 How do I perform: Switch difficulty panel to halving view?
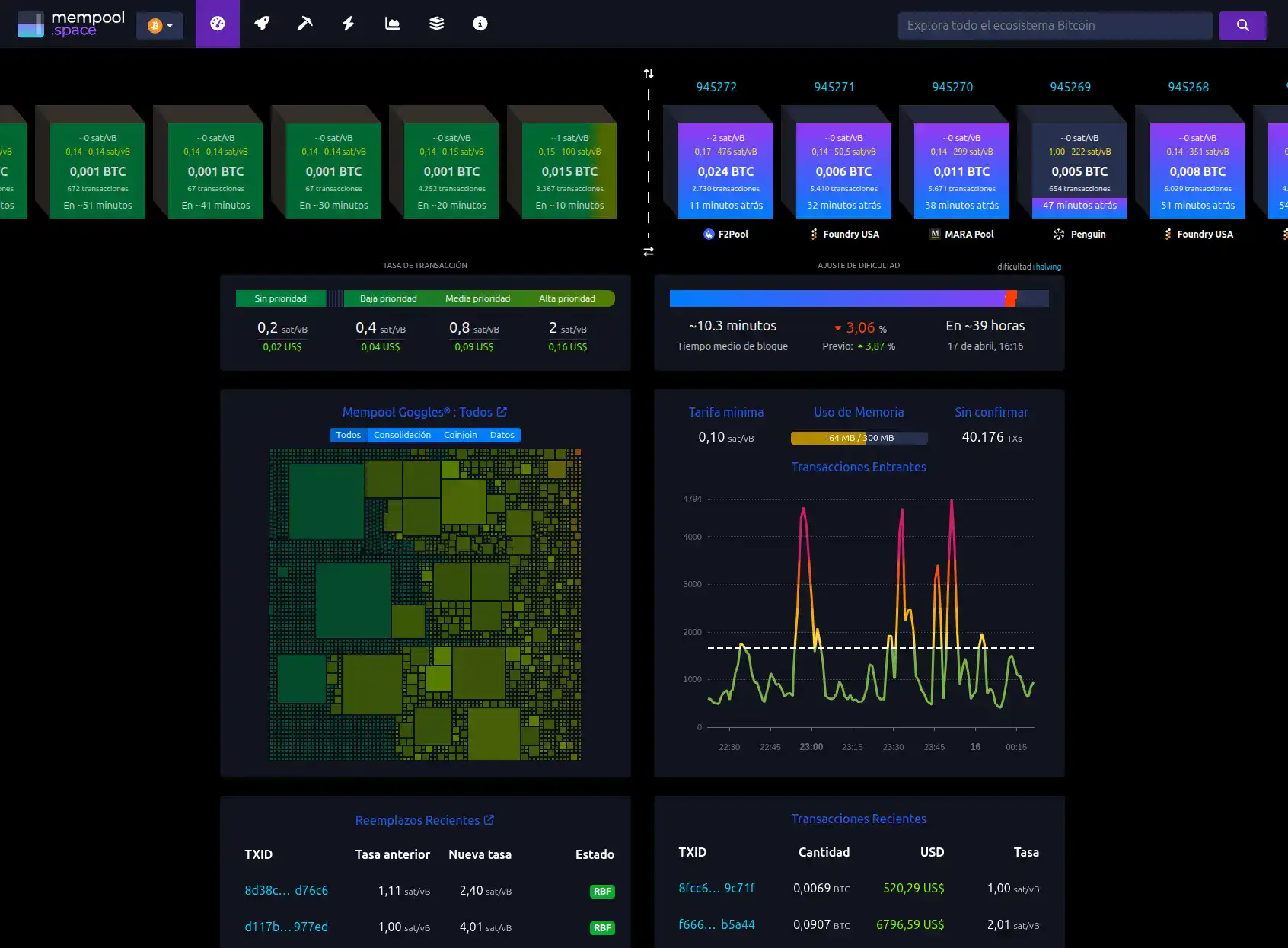pos(1048,267)
